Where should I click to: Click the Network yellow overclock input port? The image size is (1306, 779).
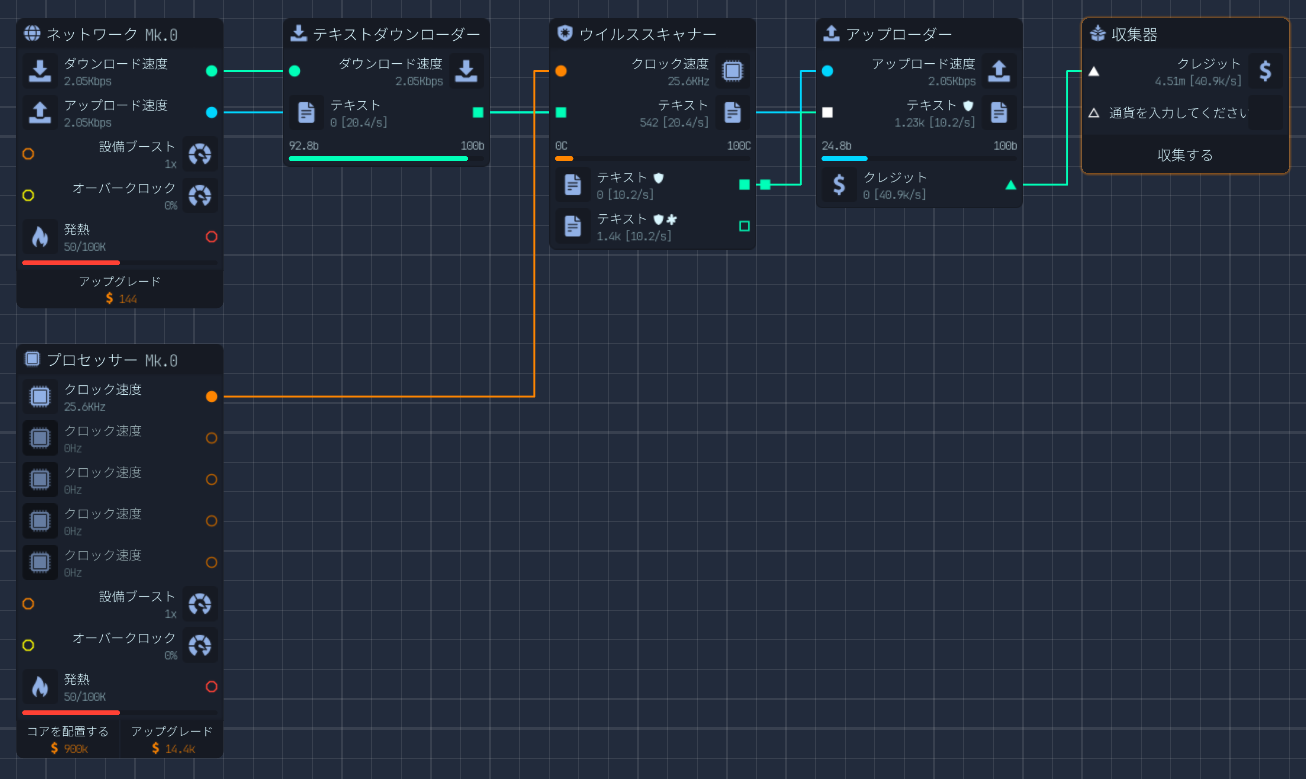[x=28, y=195]
